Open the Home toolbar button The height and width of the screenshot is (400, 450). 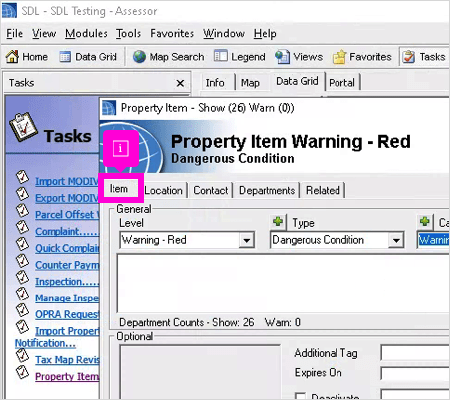(27, 57)
